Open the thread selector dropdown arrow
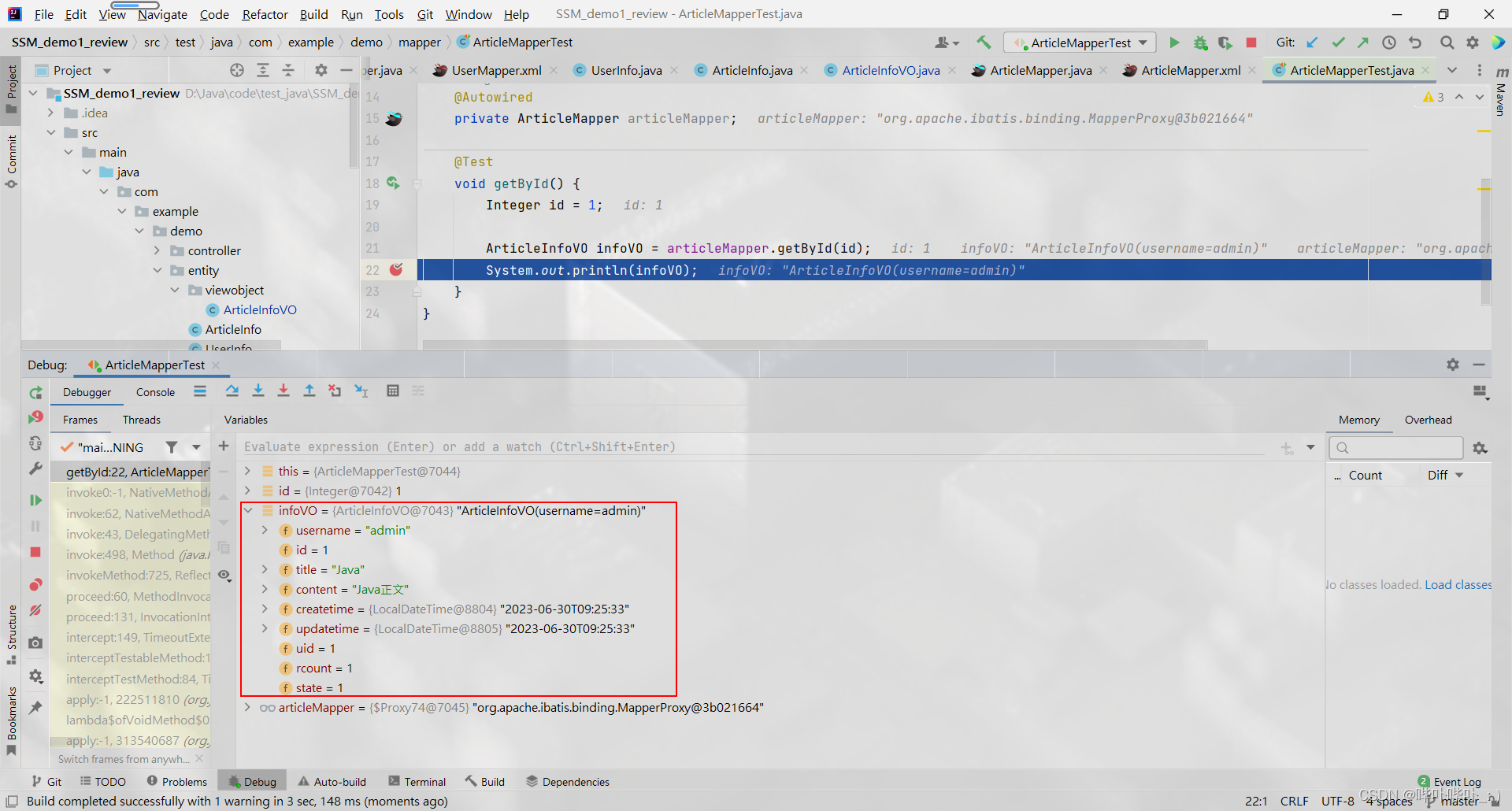 point(196,447)
